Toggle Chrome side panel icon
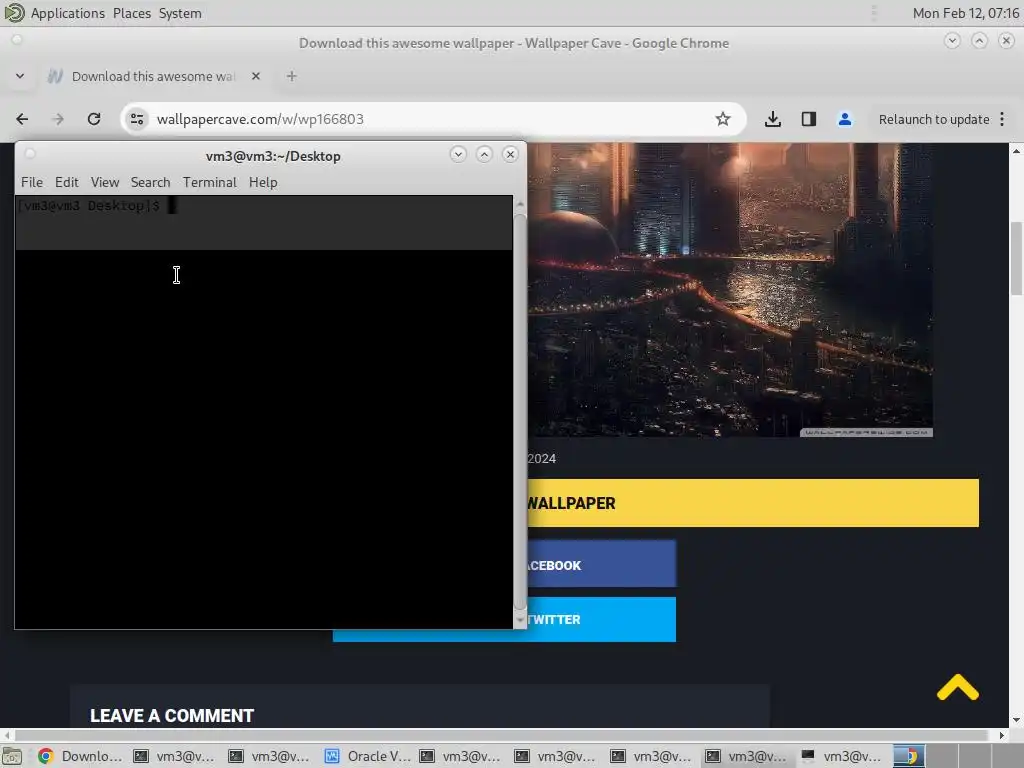The width and height of the screenshot is (1024, 768). [x=808, y=119]
